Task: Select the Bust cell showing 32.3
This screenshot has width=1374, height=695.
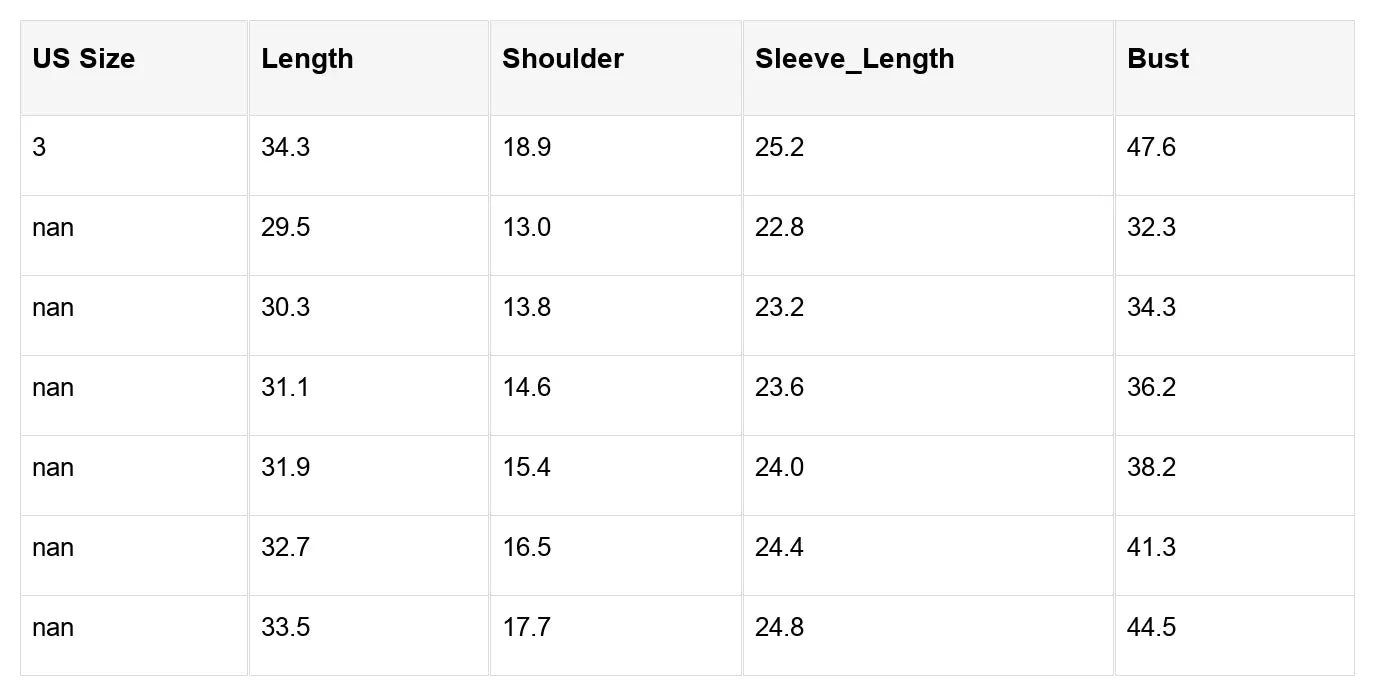Action: pyautogui.click(x=1152, y=228)
